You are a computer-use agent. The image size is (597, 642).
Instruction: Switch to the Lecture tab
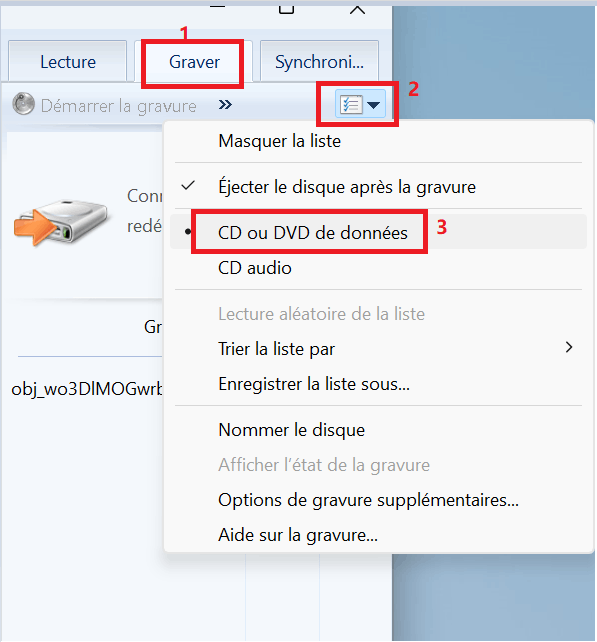pyautogui.click(x=68, y=62)
